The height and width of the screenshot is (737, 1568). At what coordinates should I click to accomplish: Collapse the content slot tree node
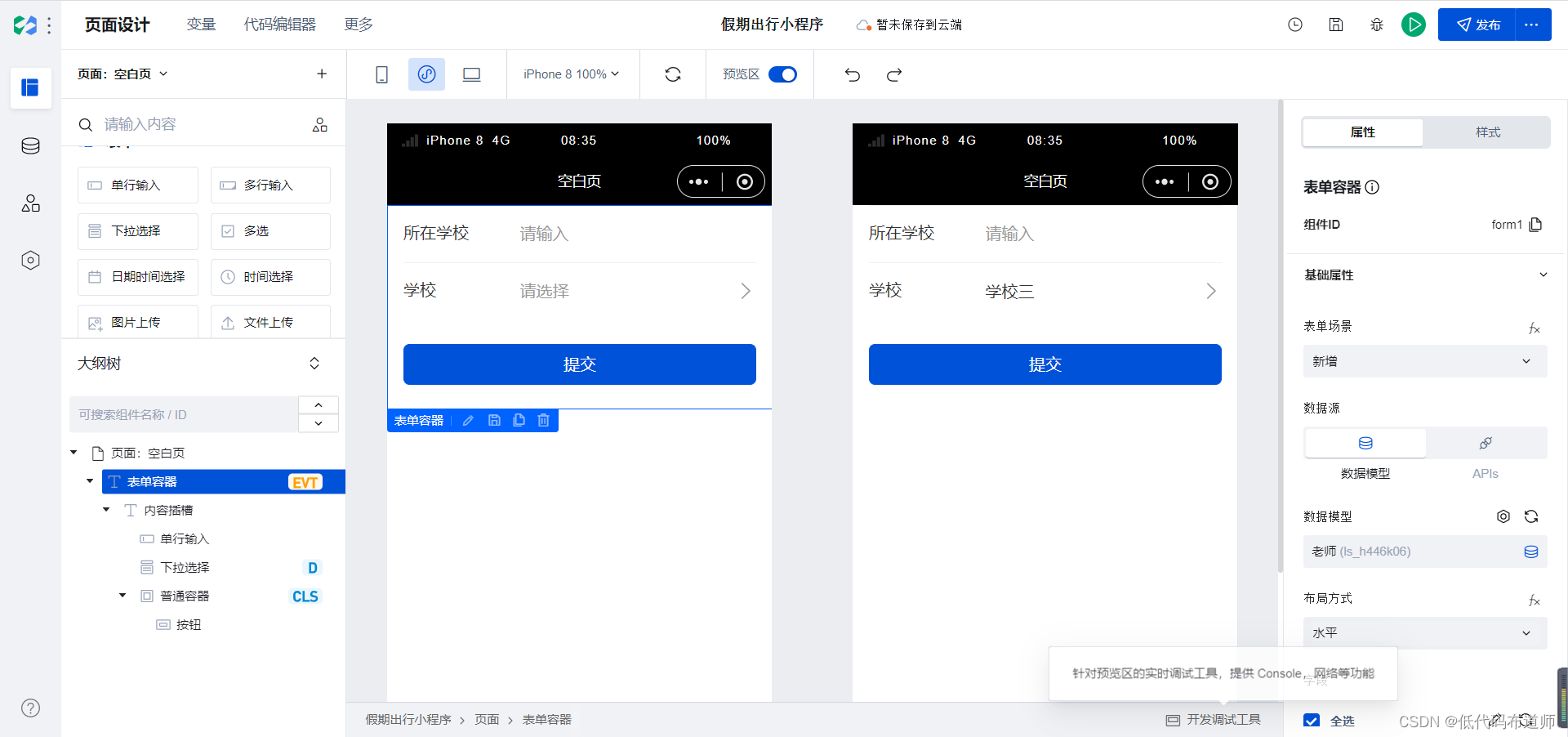click(x=106, y=510)
